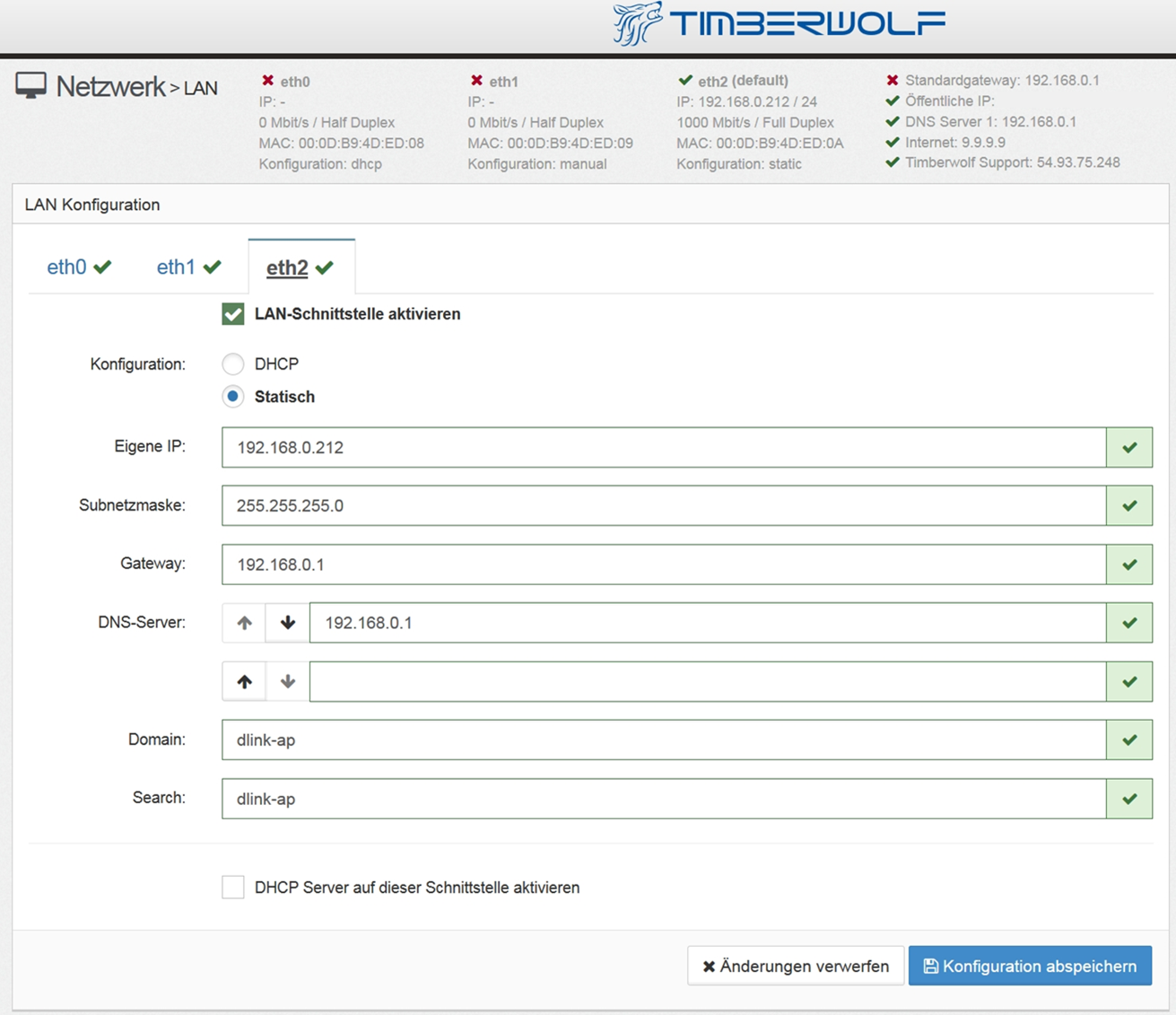This screenshot has width=1176, height=1015.
Task: Click the LAN Konfiguration panel title
Action: 92,205
